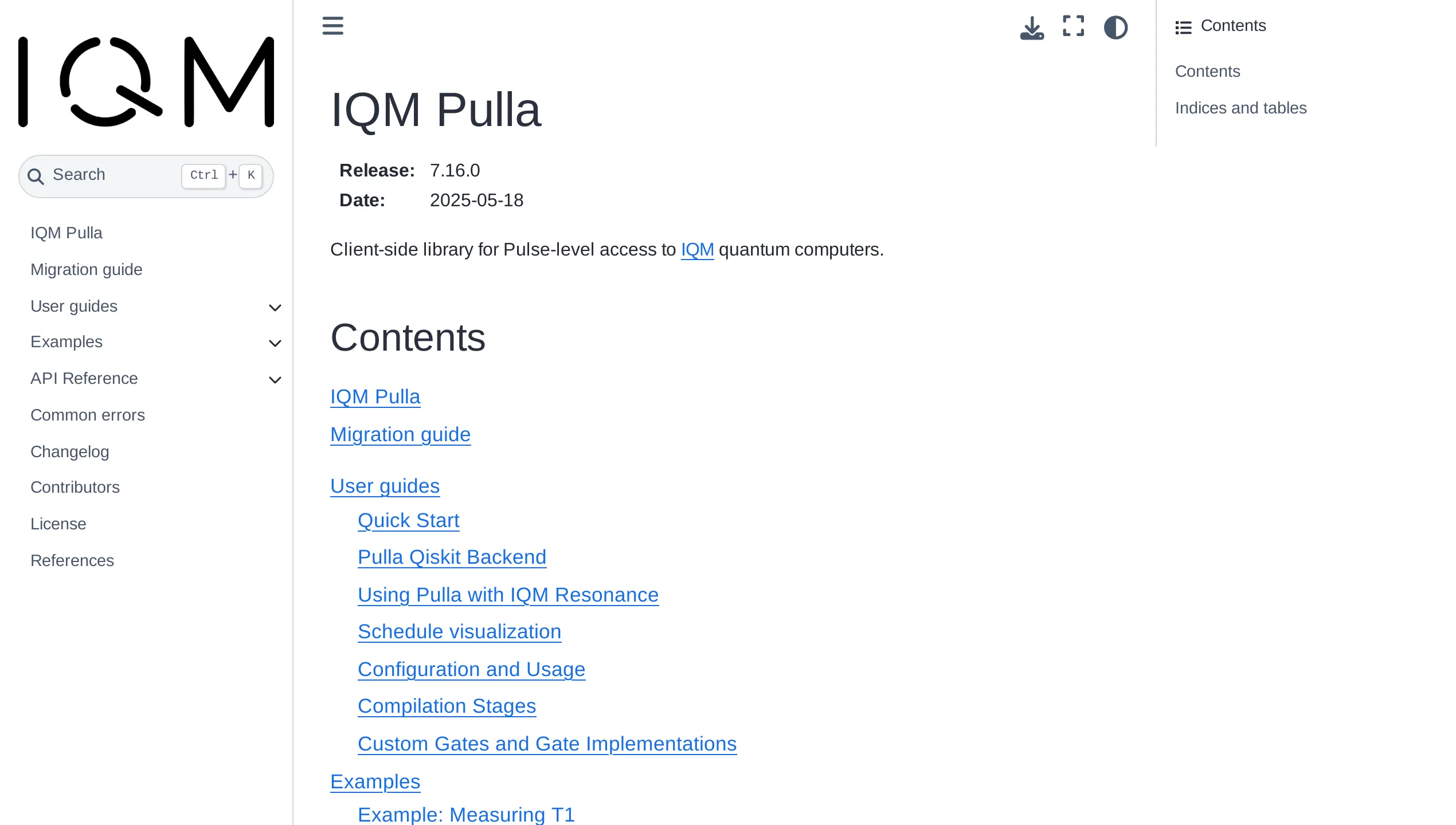Click the Contents list icon in right panel

(x=1183, y=26)
